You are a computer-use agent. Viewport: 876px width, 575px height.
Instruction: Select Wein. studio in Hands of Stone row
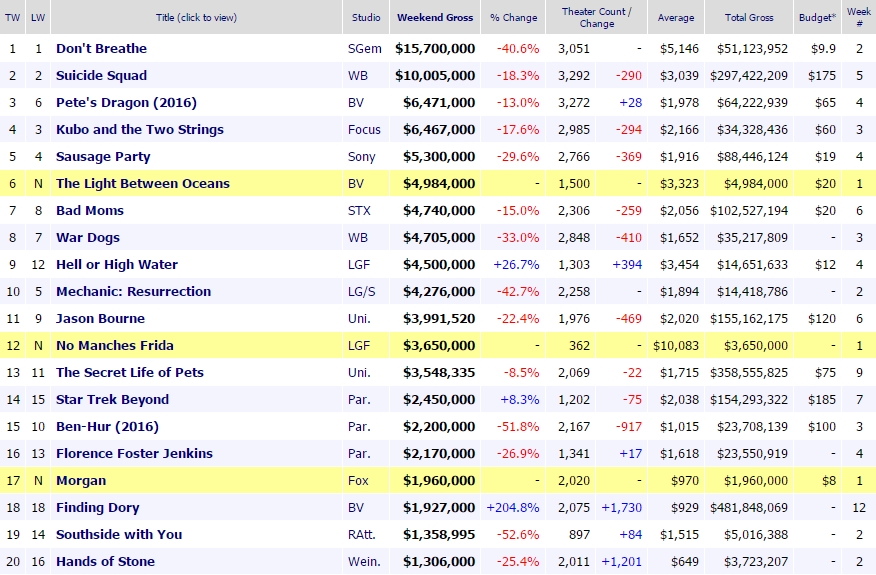[364, 562]
